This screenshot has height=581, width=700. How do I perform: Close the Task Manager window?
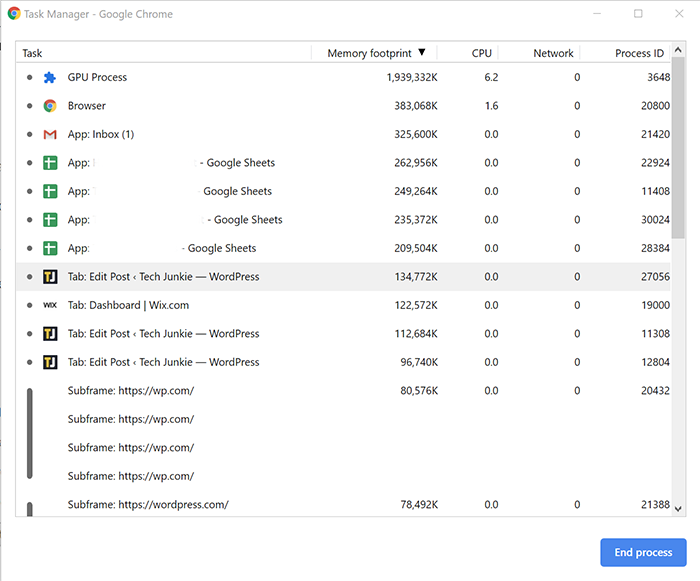pyautogui.click(x=679, y=14)
